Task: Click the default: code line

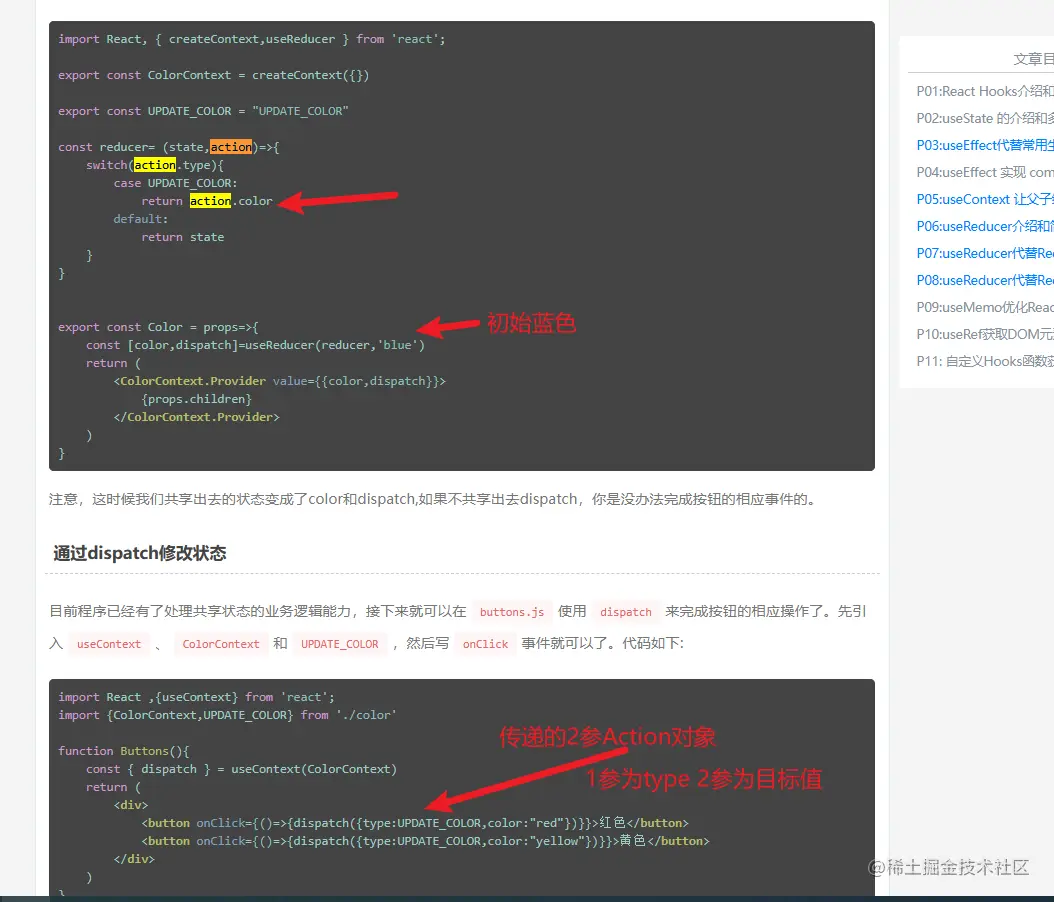Action: (140, 219)
